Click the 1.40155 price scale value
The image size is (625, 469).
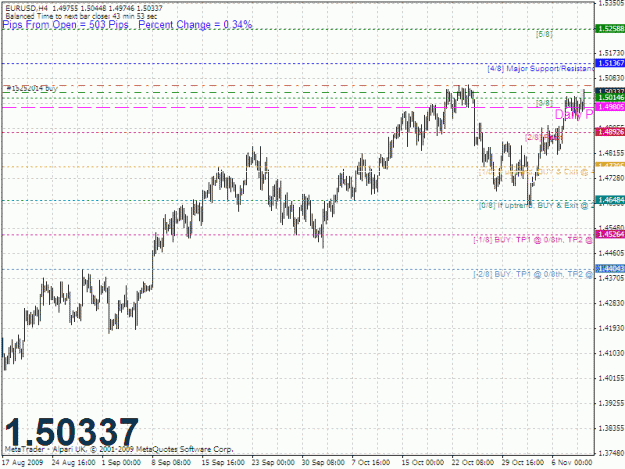[611, 378]
